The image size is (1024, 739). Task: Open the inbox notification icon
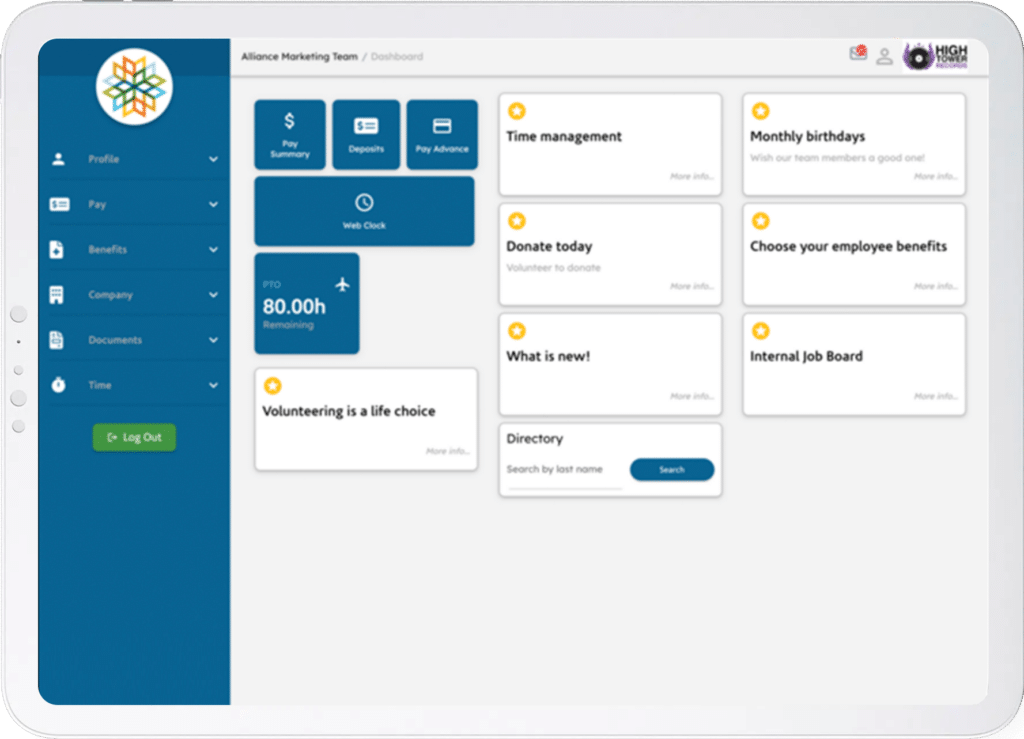click(x=858, y=55)
